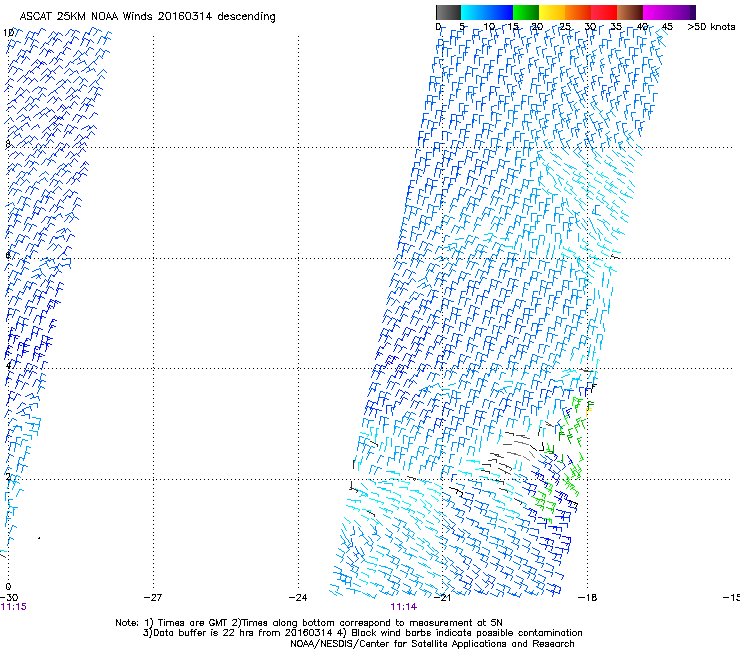Click the '5' legend label under color bar
Screen dimensions: 740x650
pyautogui.click(x=462, y=26)
